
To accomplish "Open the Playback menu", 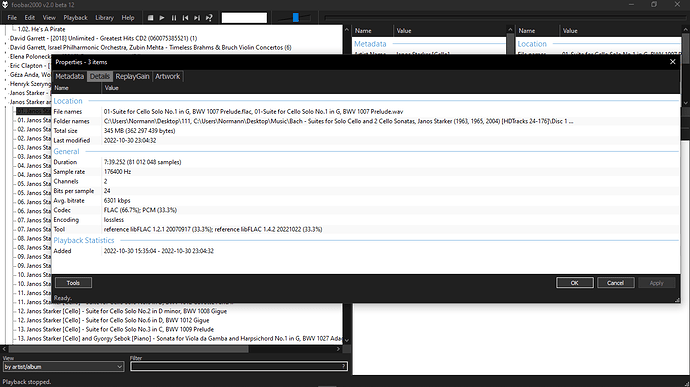I will coord(75,18).
